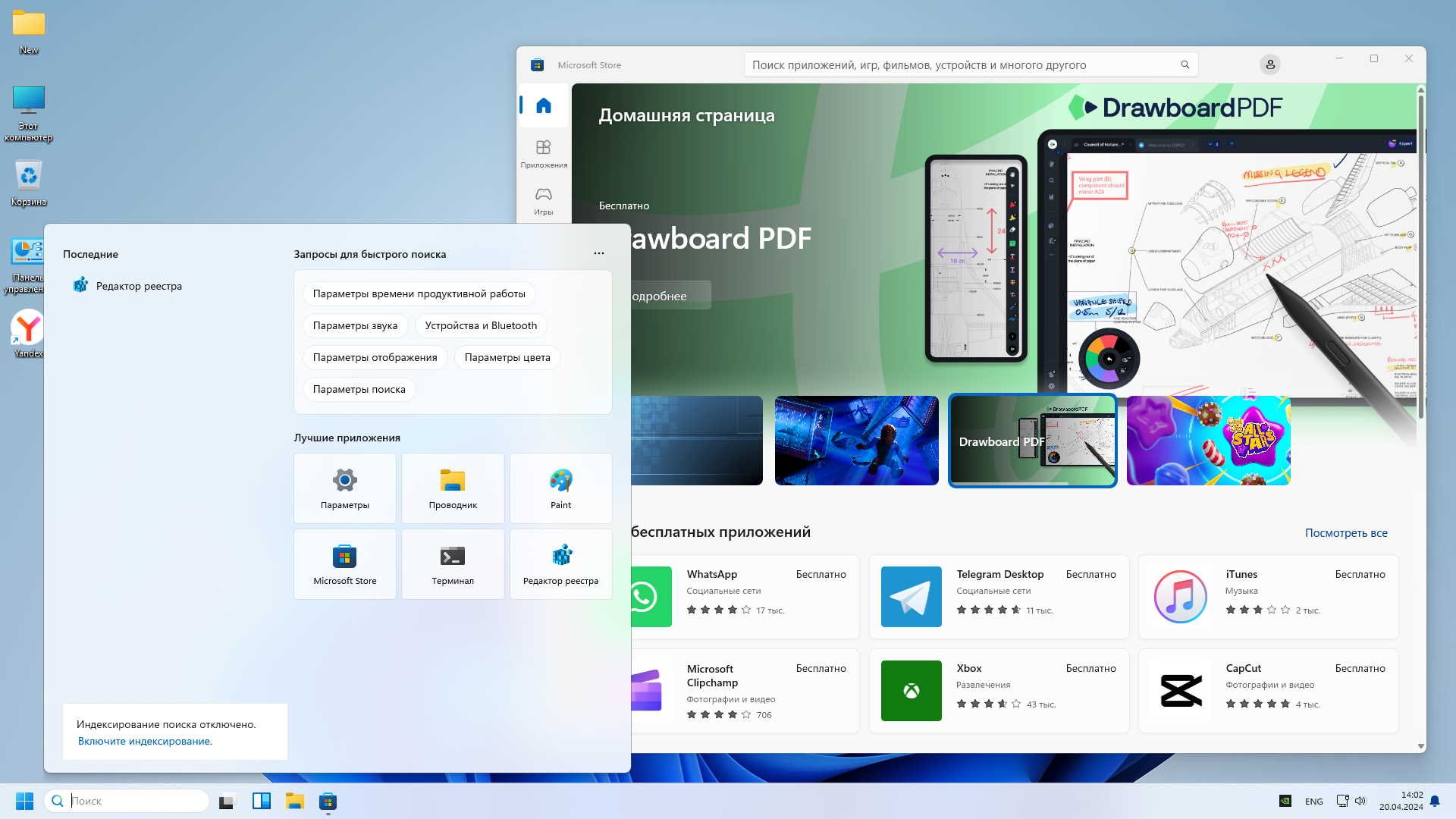1456x819 pixels.
Task: Open the Games section in Store sidebar
Action: (x=543, y=201)
